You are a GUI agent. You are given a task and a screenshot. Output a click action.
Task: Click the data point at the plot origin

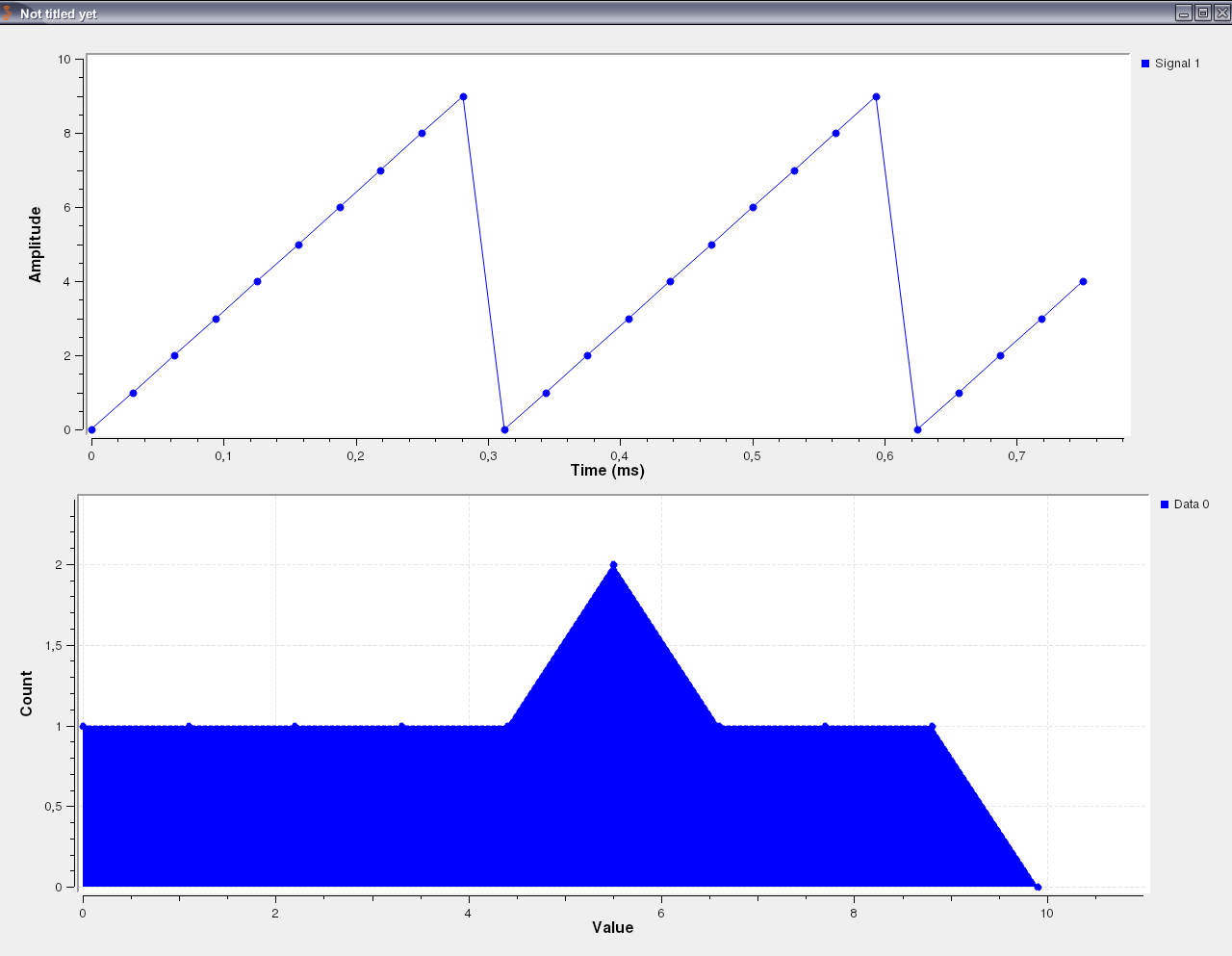tap(91, 430)
